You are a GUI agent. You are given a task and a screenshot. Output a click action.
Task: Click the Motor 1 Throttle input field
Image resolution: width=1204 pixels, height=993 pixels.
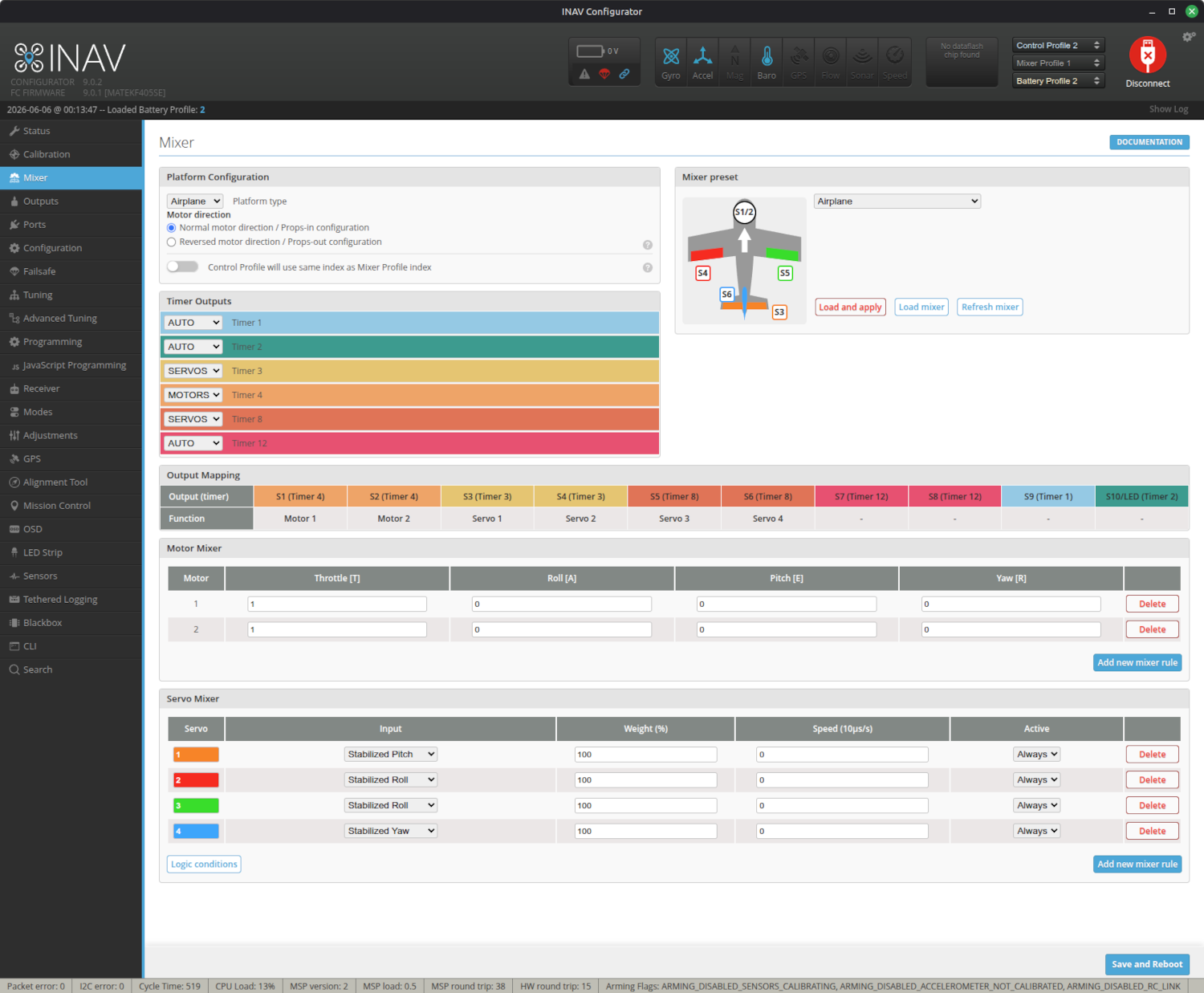(x=337, y=604)
